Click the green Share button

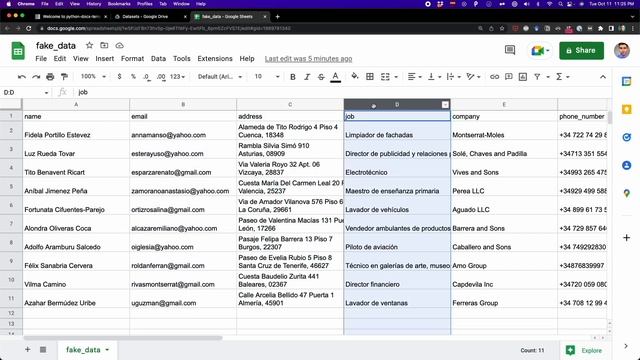pyautogui.click(x=581, y=51)
